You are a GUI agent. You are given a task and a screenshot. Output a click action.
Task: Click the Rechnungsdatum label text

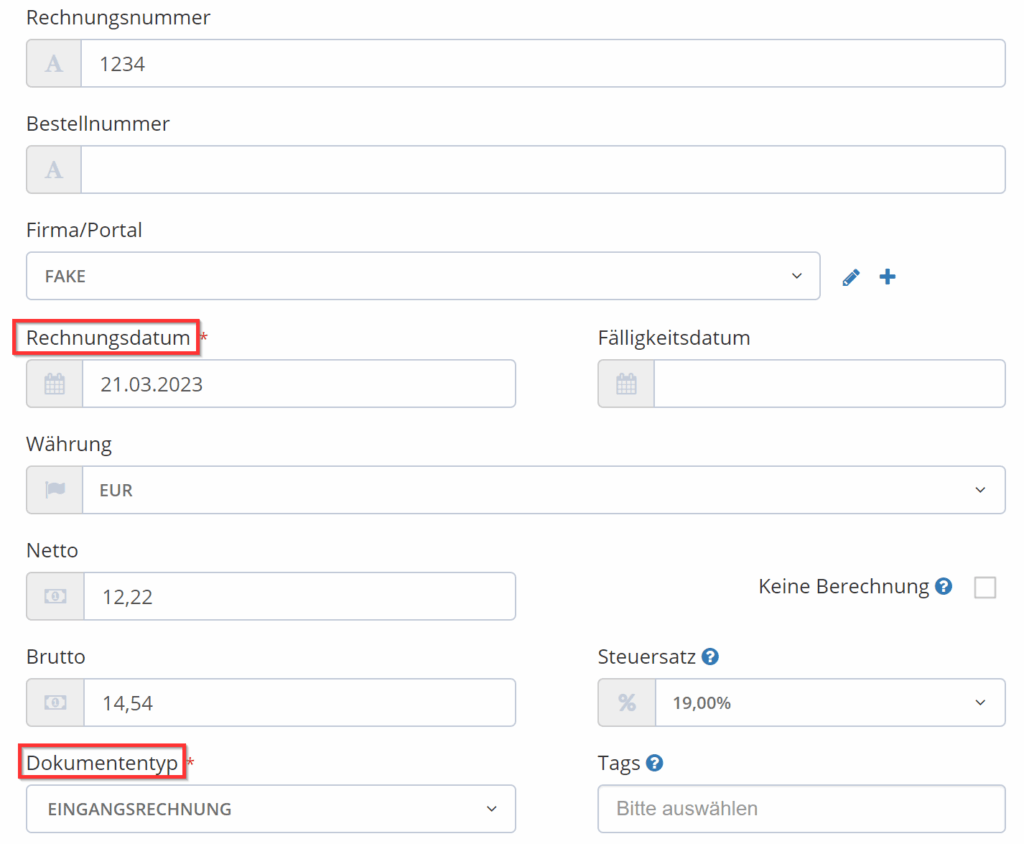point(108,338)
